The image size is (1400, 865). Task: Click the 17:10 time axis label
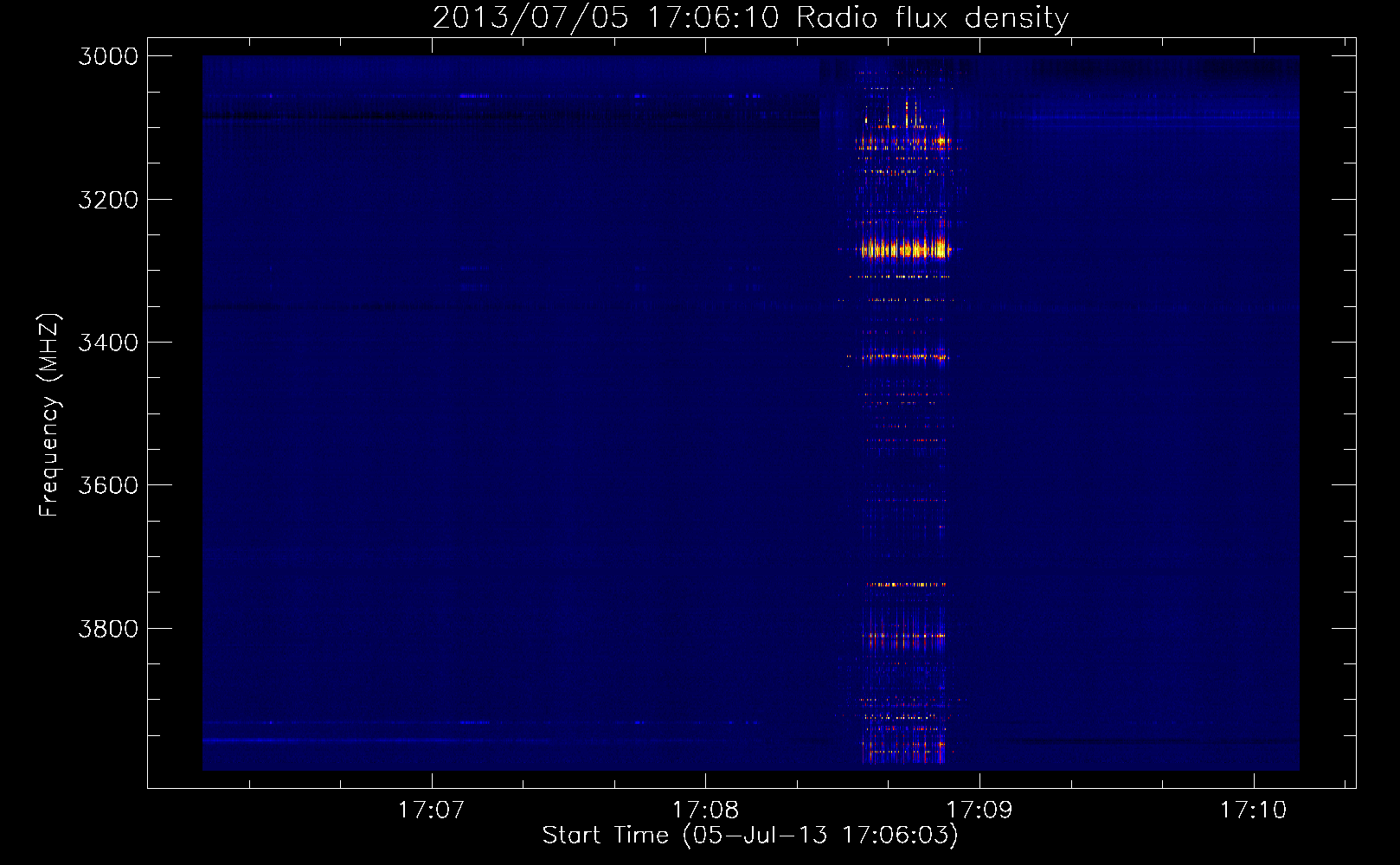(x=1253, y=811)
